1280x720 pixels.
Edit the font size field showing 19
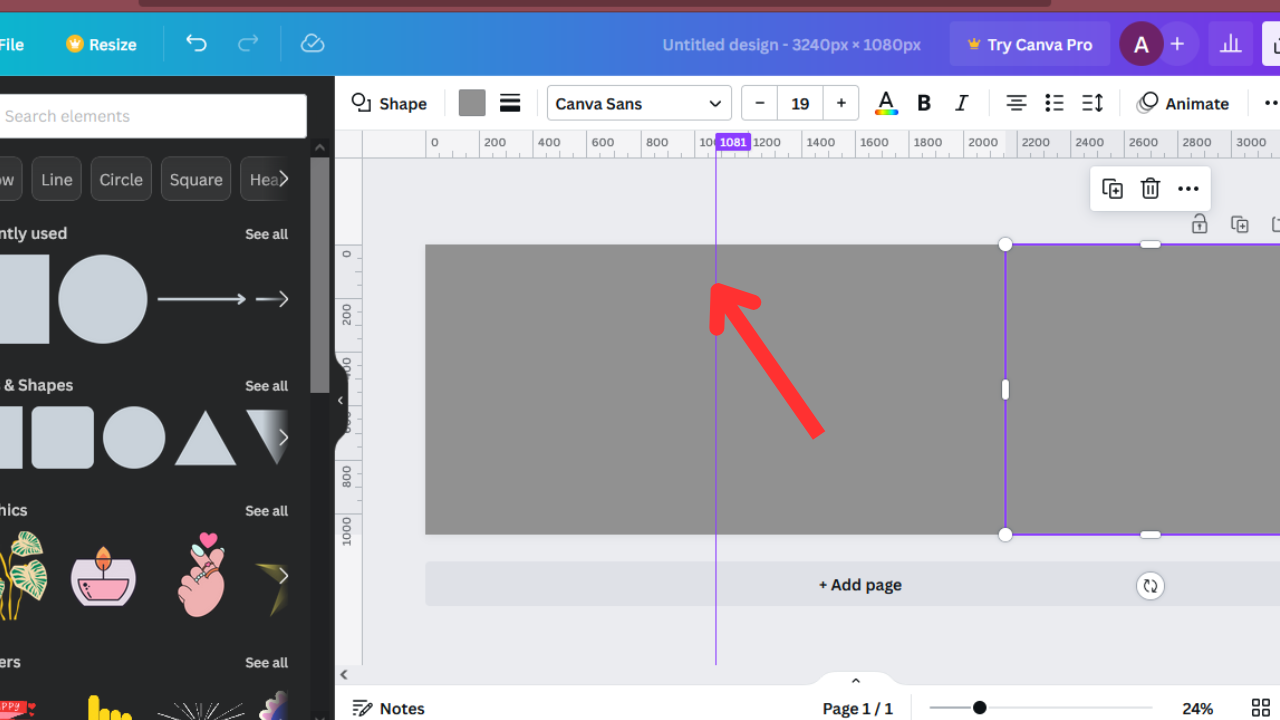point(800,103)
